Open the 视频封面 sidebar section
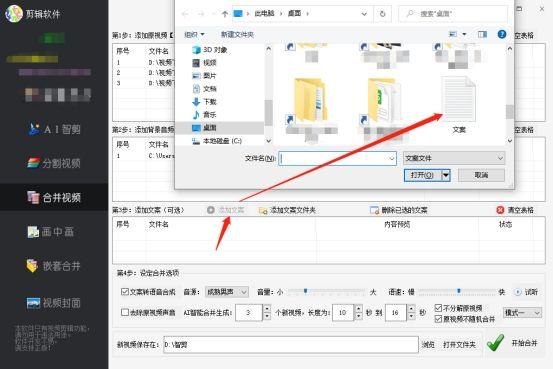This screenshot has height=369, width=553. click(54, 303)
